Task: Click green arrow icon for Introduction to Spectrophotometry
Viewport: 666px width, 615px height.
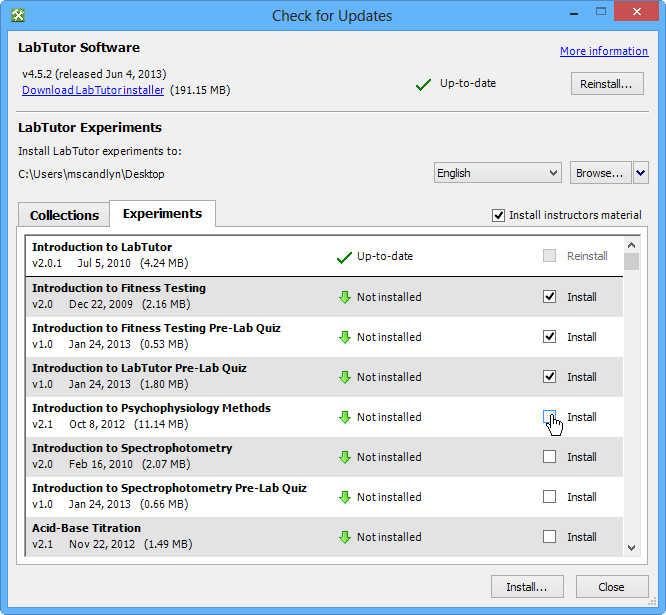Action: [x=345, y=457]
